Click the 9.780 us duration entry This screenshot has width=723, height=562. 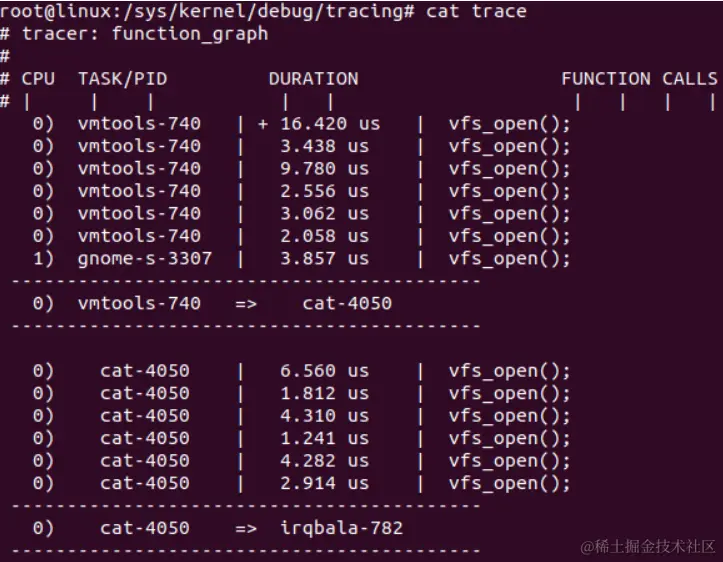click(x=324, y=169)
